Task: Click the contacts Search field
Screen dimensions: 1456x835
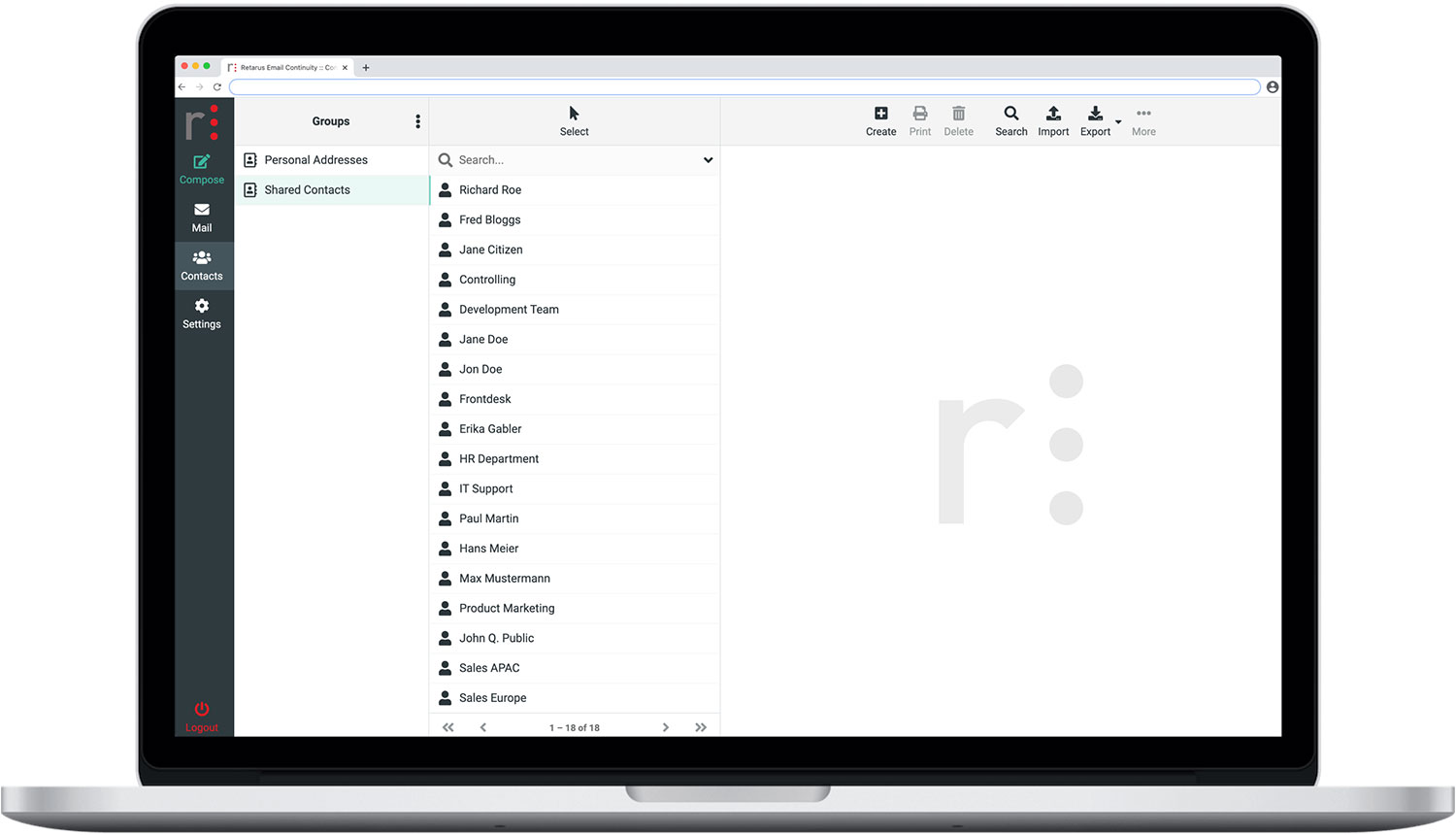Action: 577,160
